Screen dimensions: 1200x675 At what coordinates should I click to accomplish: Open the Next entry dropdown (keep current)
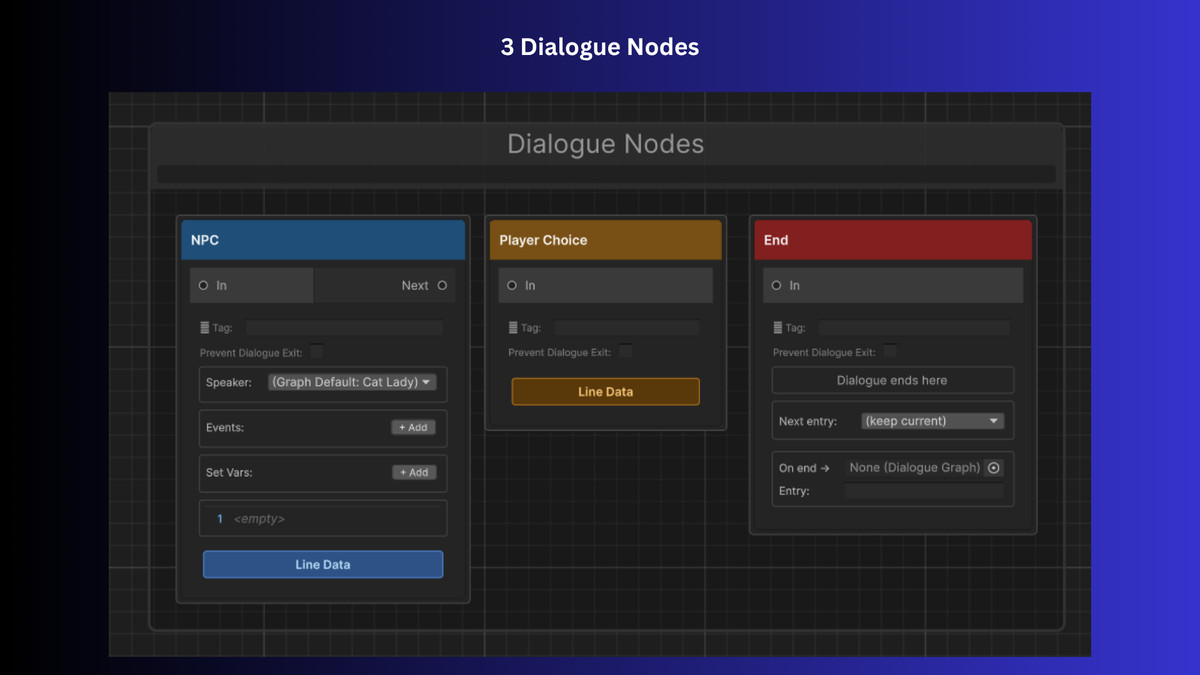click(932, 421)
